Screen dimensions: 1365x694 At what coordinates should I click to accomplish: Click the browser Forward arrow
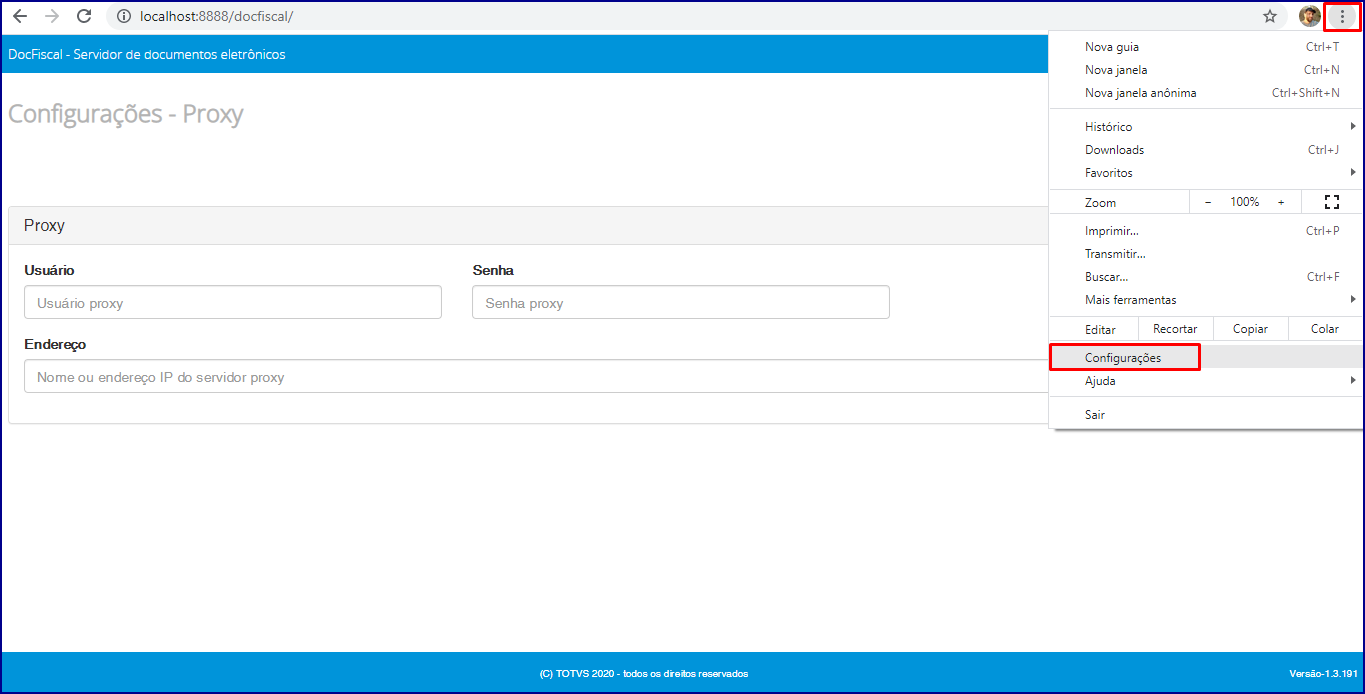point(52,16)
